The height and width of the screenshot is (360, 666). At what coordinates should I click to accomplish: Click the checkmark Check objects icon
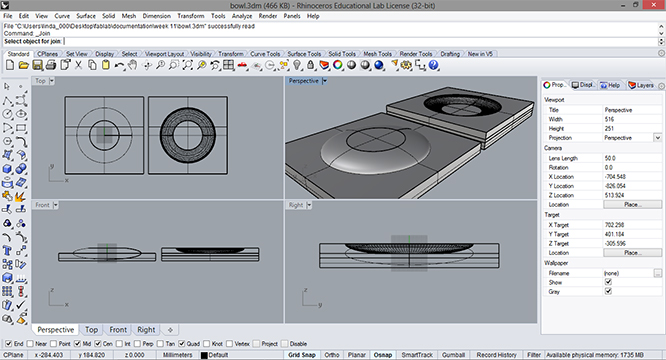coord(21,305)
